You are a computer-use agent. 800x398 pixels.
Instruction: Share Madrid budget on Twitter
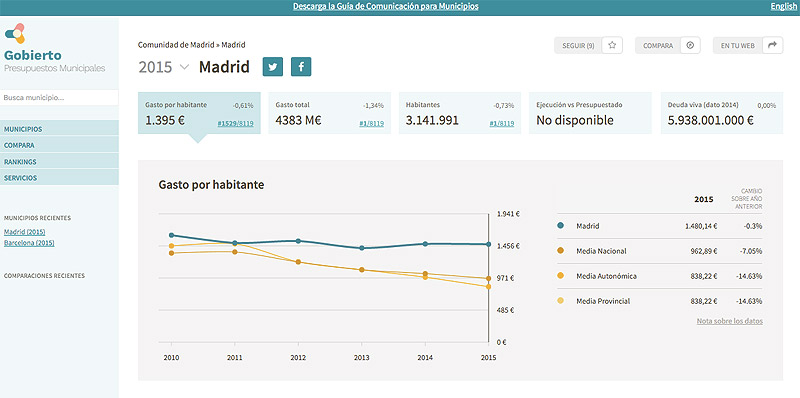coord(272,67)
